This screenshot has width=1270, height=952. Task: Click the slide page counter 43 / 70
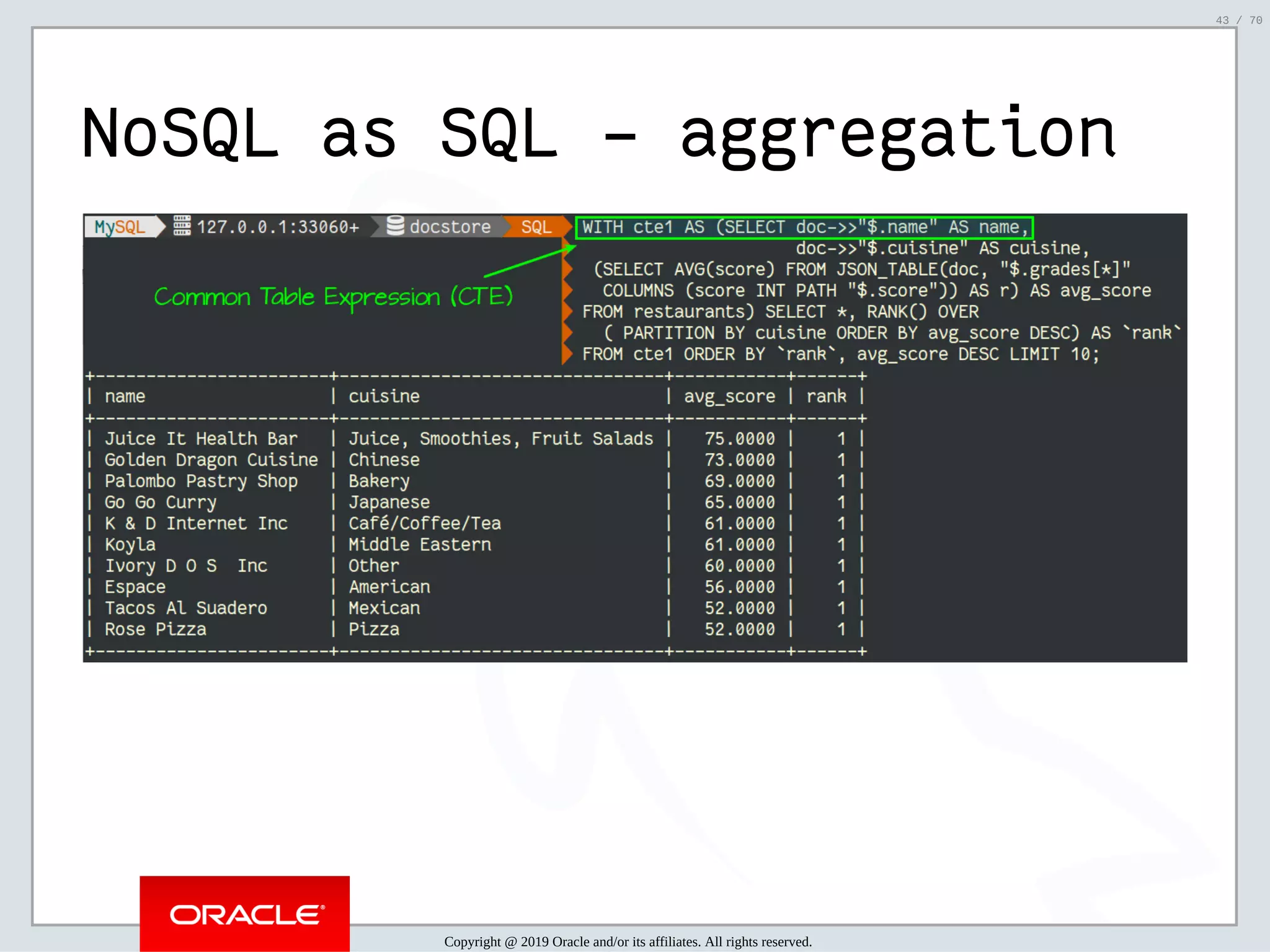point(1238,20)
